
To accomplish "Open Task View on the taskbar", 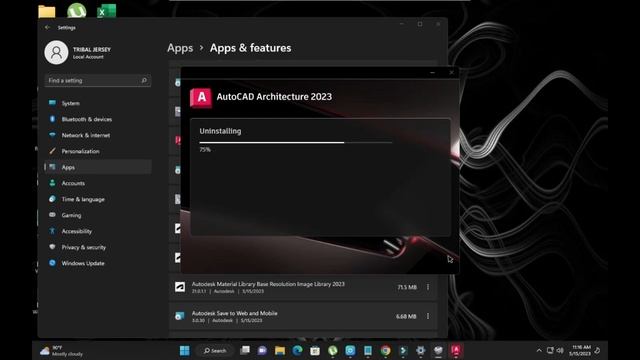I will 245,350.
